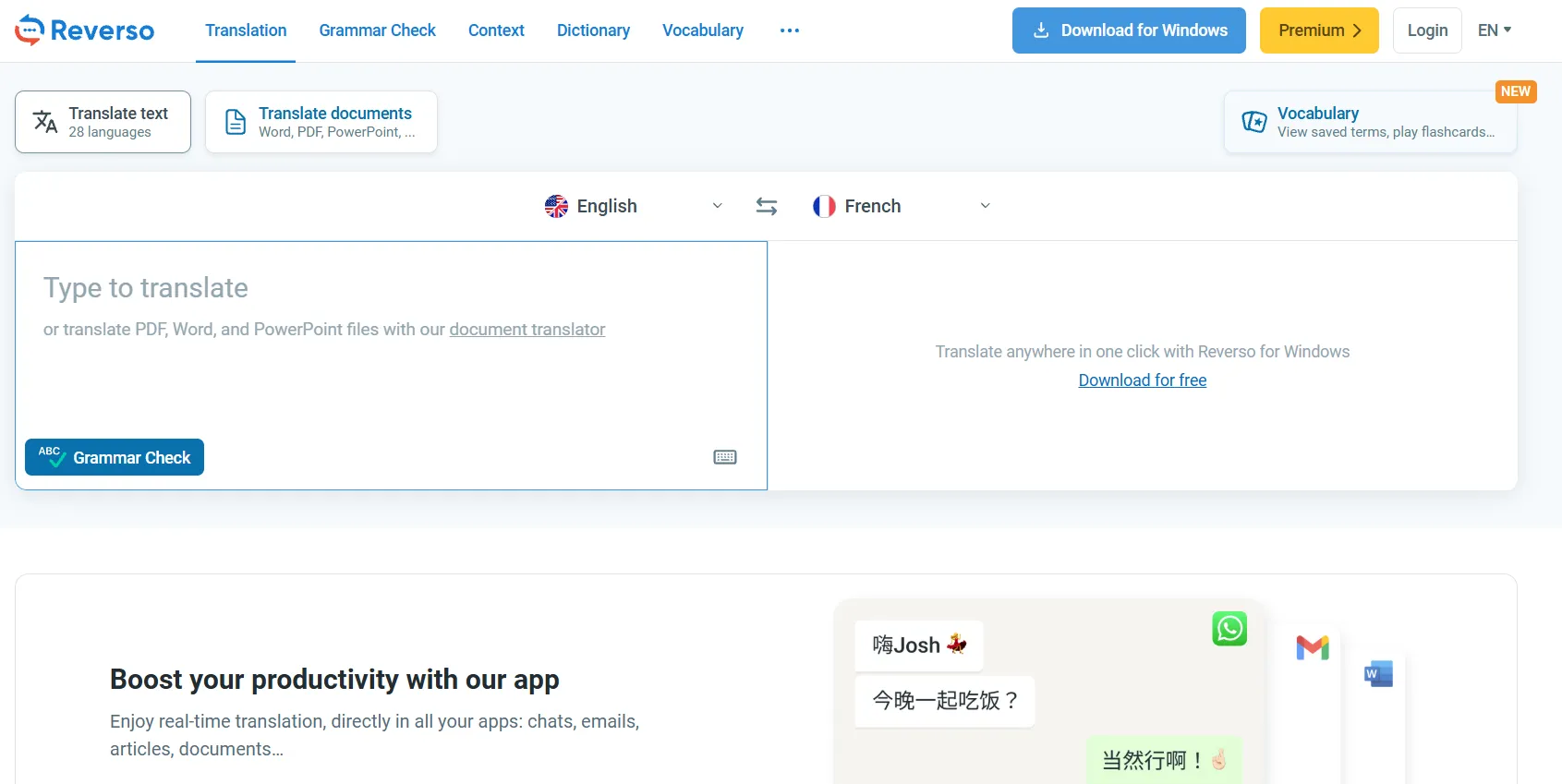Click the '嗨Josh' chat bubble
1562x784 pixels.
[919, 645]
